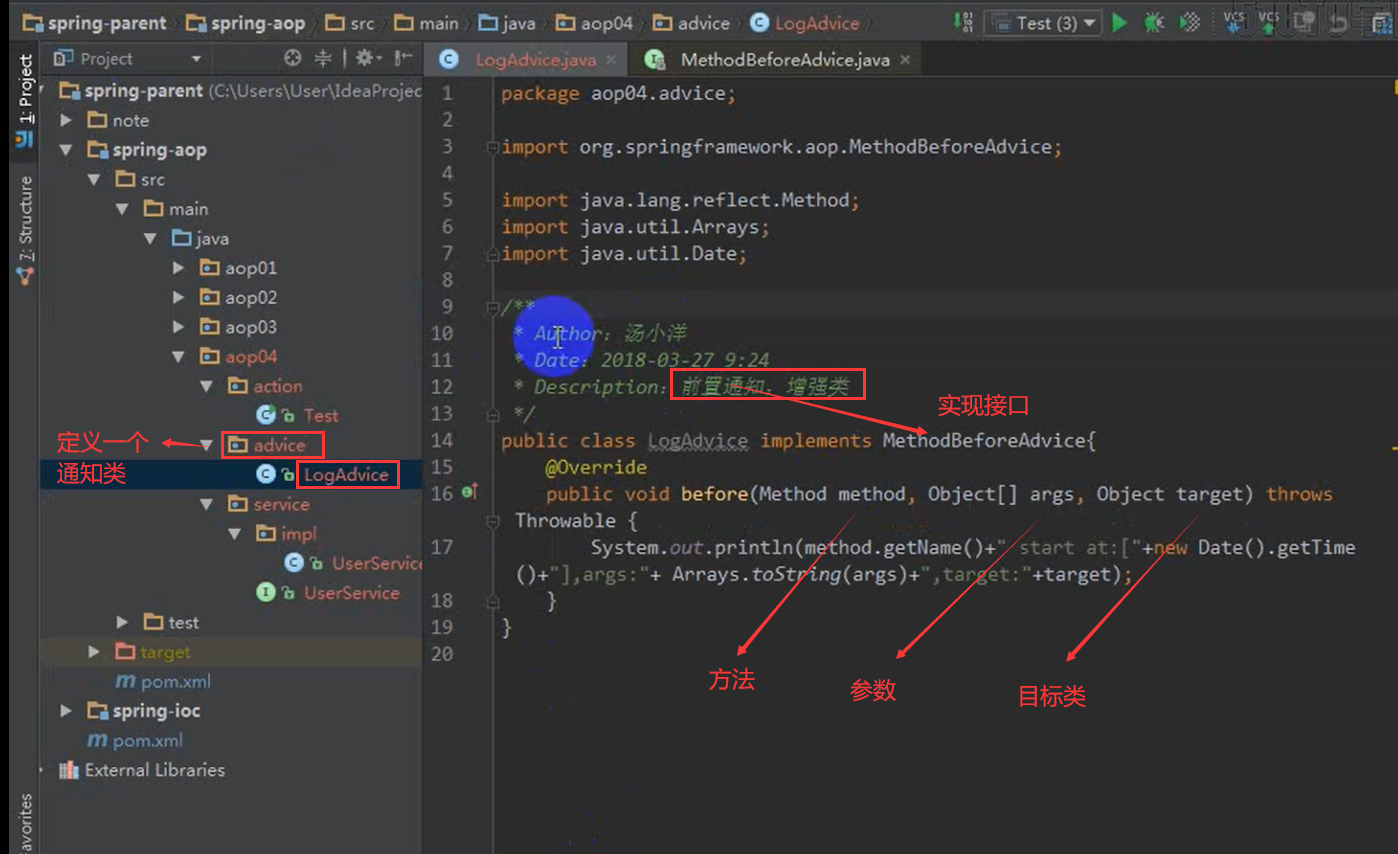
Task: Click aop04 in the breadcrumb bar
Action: [x=596, y=22]
